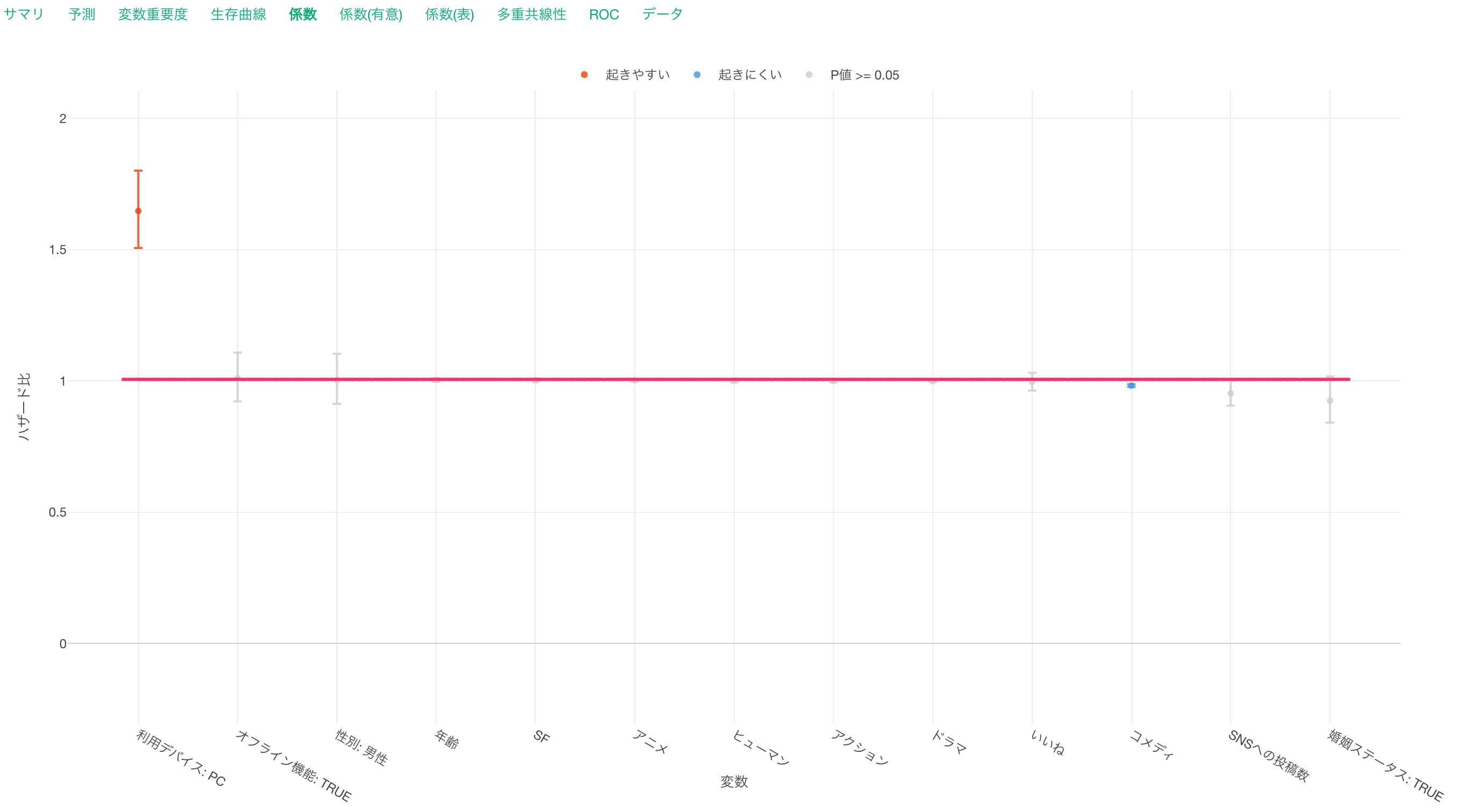Toggle the P値 >= 0.05 legend entry
1463x812 pixels.
tap(852, 75)
